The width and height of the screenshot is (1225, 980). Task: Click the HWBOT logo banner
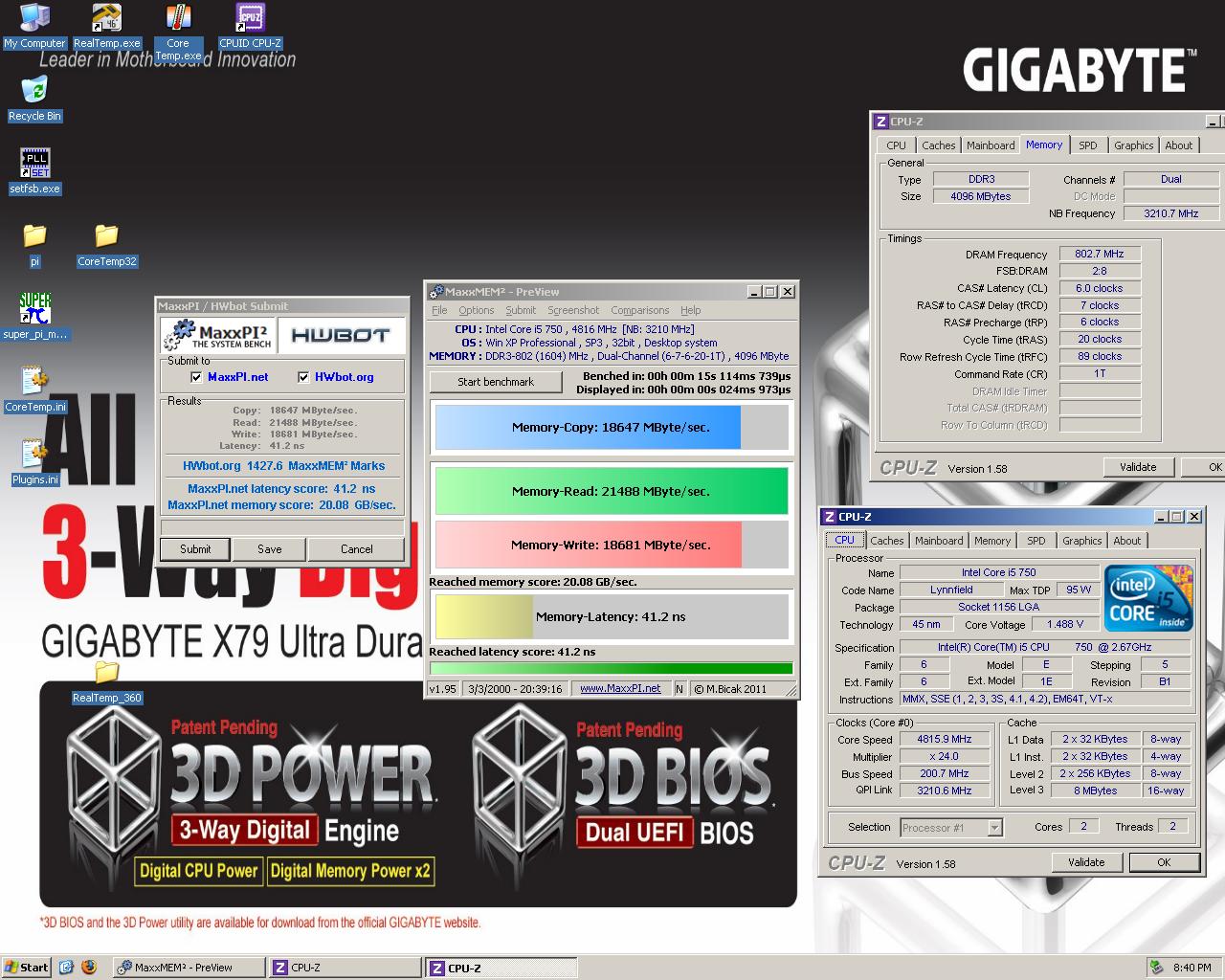point(341,335)
